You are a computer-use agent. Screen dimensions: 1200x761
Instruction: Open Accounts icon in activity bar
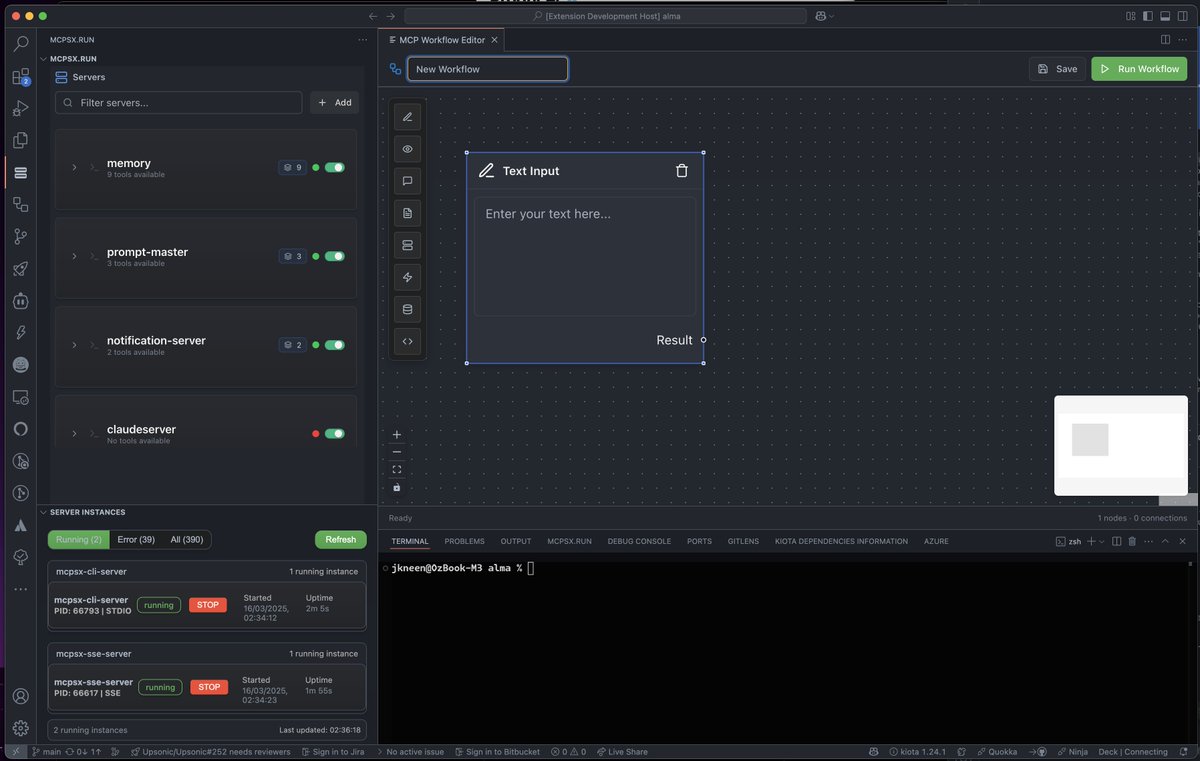pyautogui.click(x=21, y=697)
